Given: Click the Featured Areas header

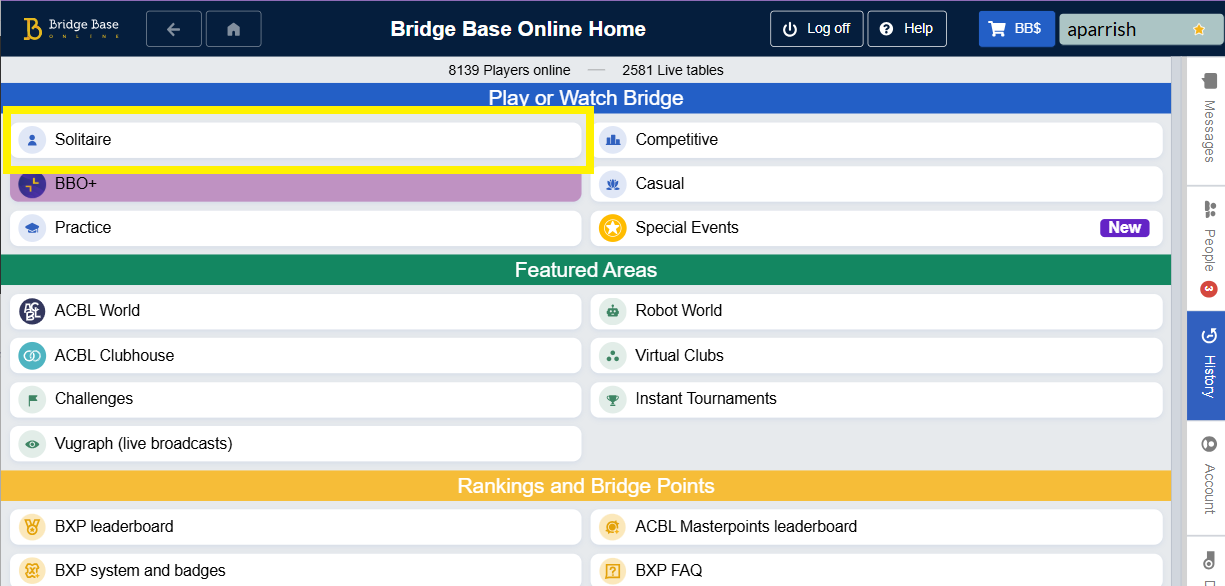Looking at the screenshot, I should (586, 270).
